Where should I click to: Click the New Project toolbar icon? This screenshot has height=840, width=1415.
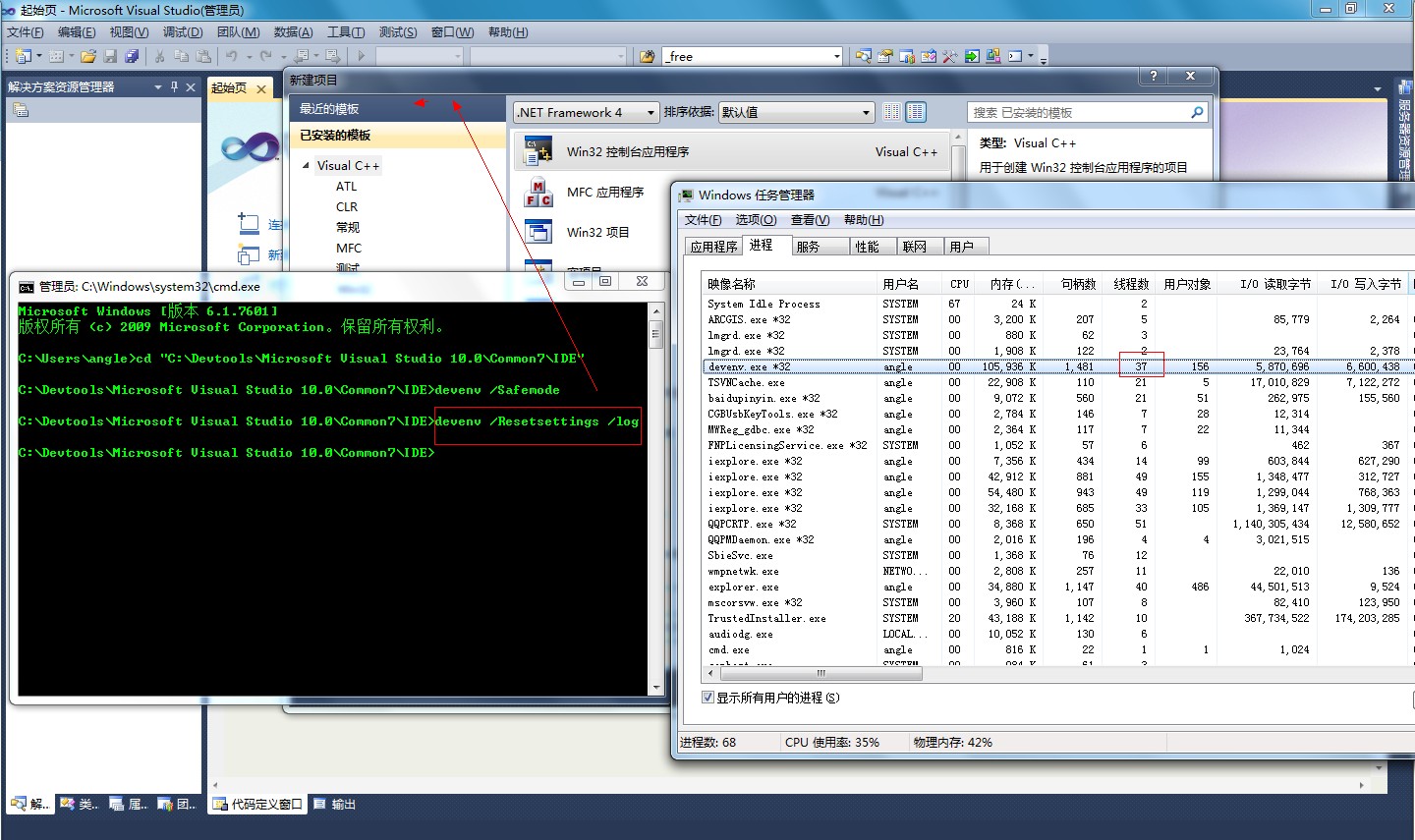point(23,56)
